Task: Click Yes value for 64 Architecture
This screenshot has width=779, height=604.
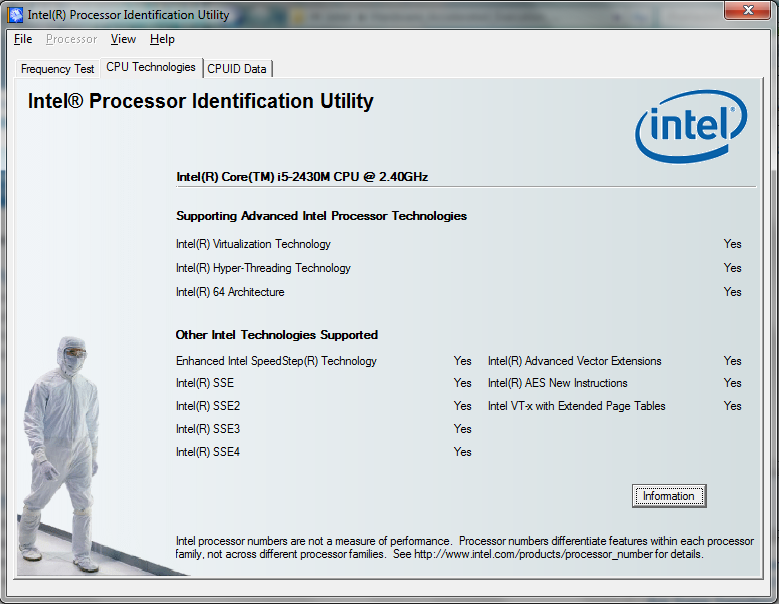Action: tap(732, 292)
